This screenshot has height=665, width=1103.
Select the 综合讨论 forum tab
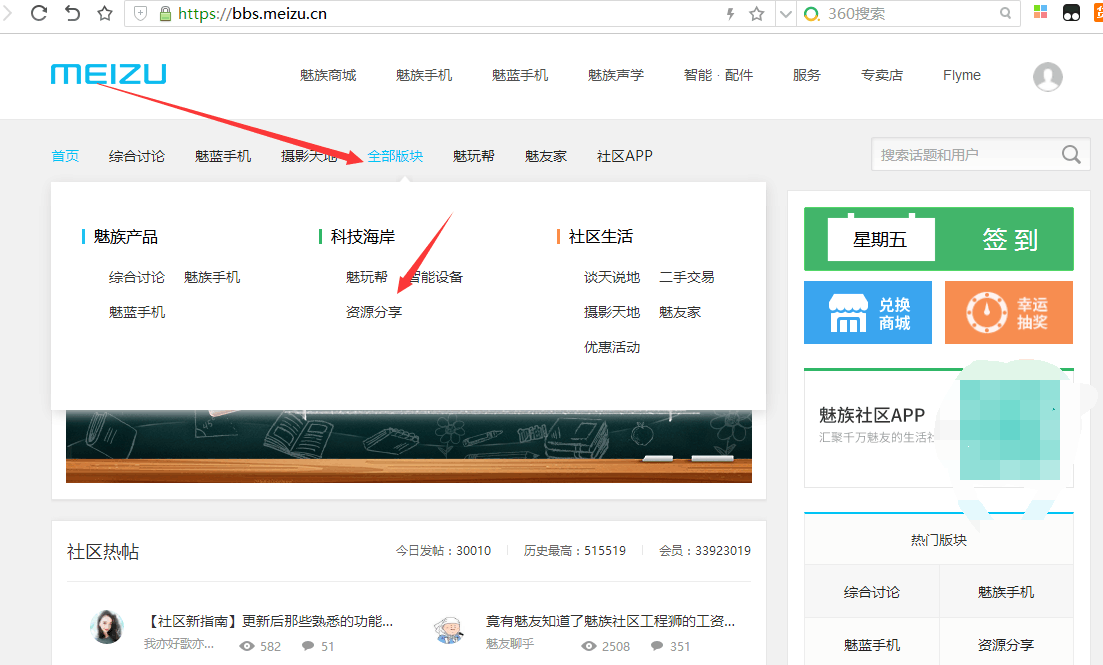coord(136,156)
